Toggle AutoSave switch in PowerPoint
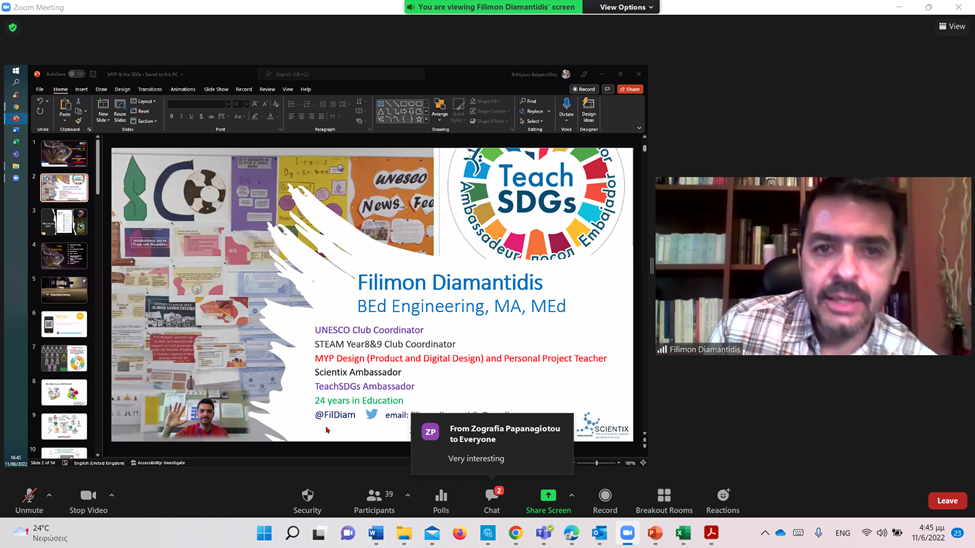Image resolution: width=975 pixels, height=548 pixels. pyautogui.click(x=76, y=74)
